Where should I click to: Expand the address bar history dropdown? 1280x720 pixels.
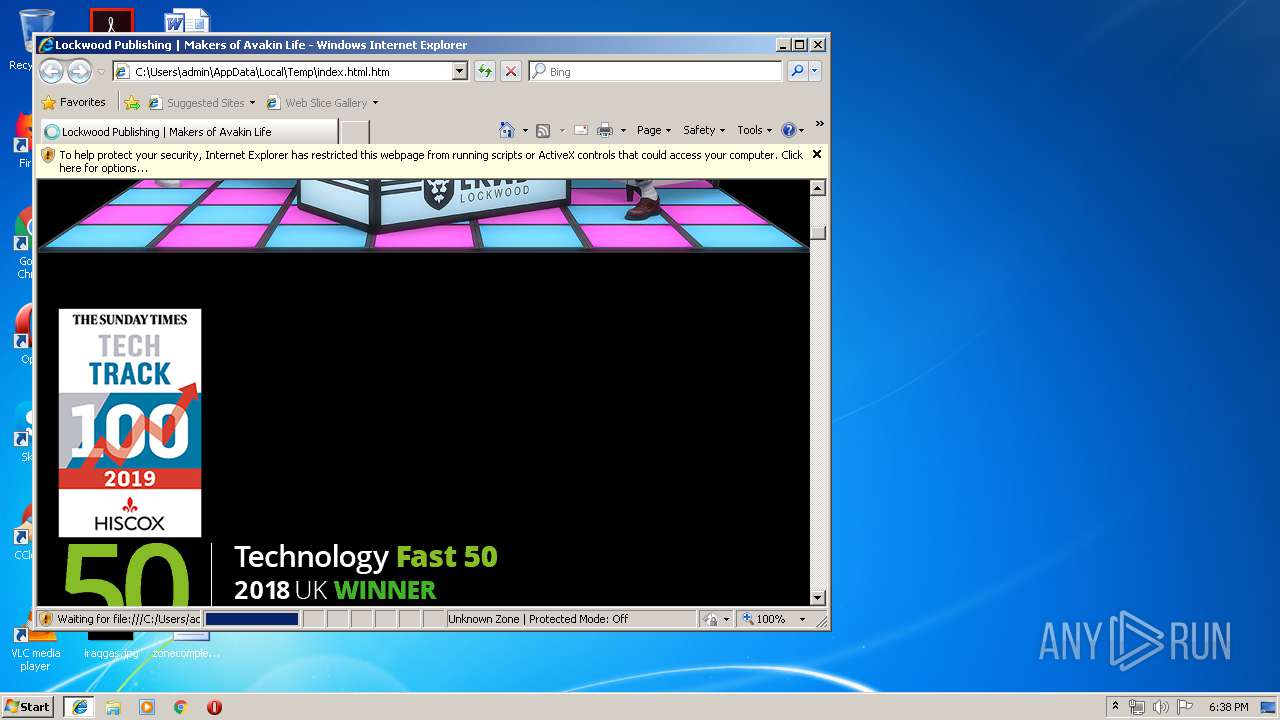(460, 71)
